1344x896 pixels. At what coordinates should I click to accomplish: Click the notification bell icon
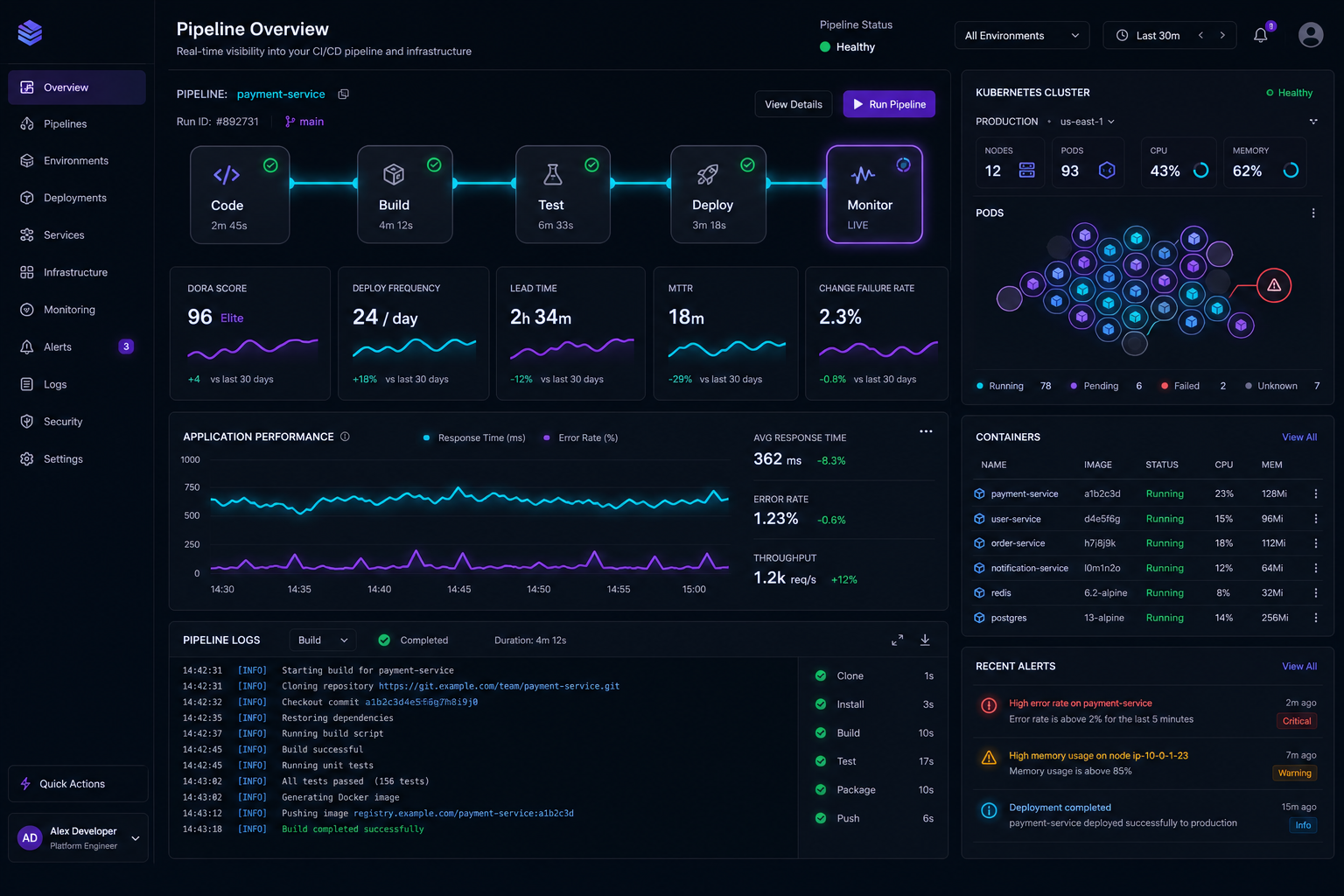[1260, 36]
